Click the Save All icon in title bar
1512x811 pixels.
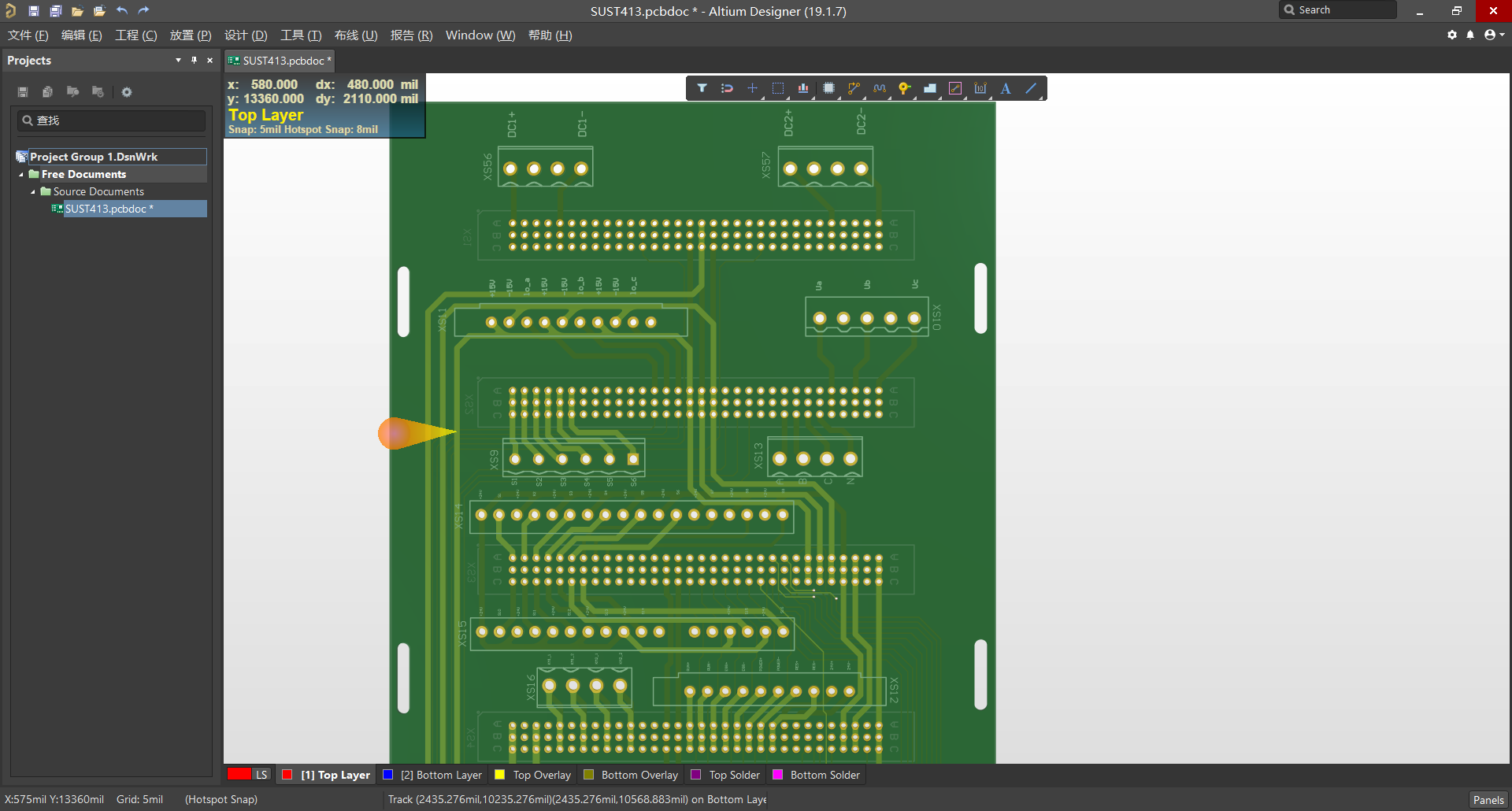(55, 11)
